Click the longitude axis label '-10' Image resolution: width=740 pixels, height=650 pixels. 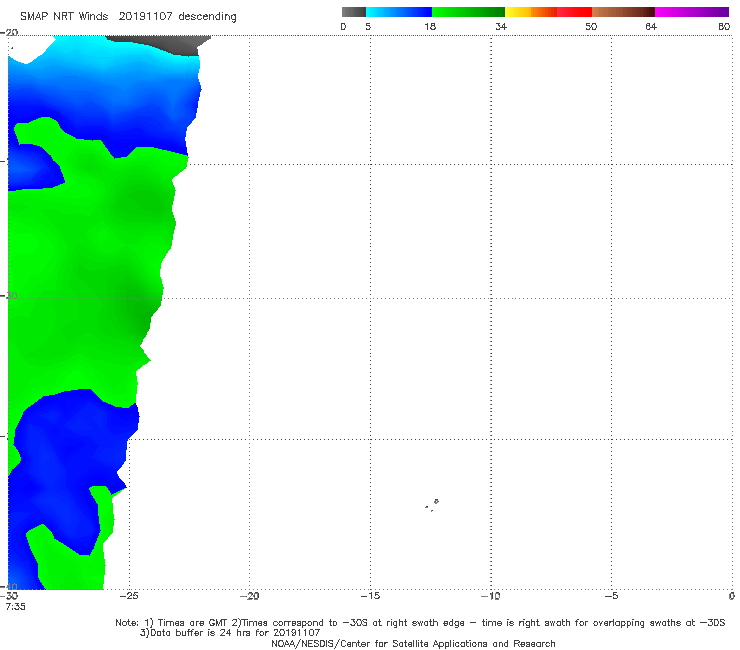[x=491, y=596]
